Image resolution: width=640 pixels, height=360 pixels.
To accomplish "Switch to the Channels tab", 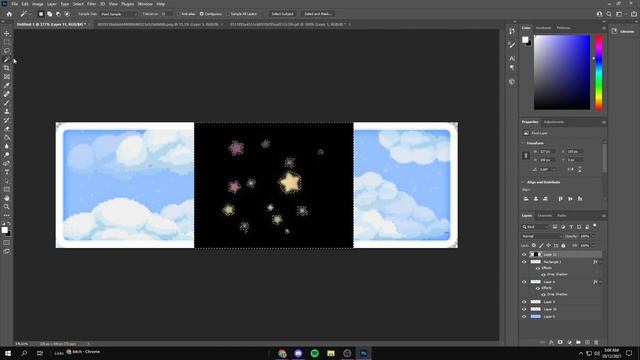I will (544, 215).
